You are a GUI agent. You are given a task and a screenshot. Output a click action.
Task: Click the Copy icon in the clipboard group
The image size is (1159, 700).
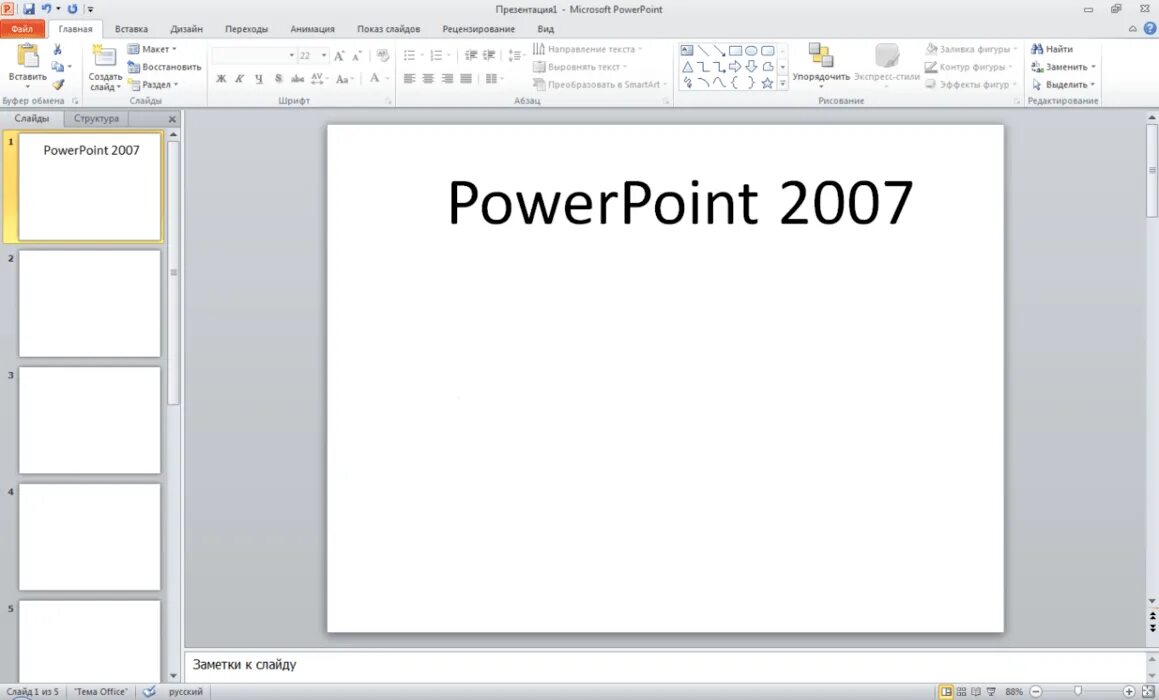tap(58, 67)
